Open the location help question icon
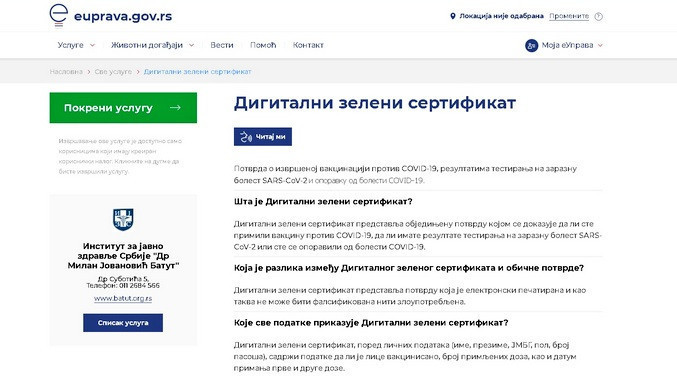Screen dimensions: 677x381 pos(598,16)
